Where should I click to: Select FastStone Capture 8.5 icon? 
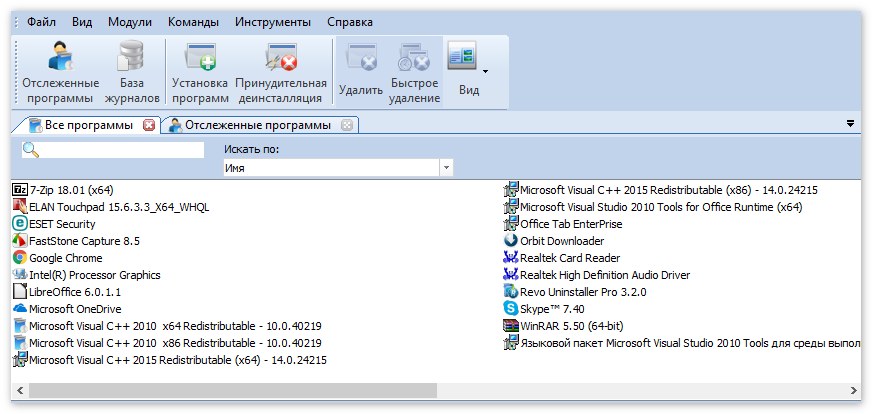[19, 241]
